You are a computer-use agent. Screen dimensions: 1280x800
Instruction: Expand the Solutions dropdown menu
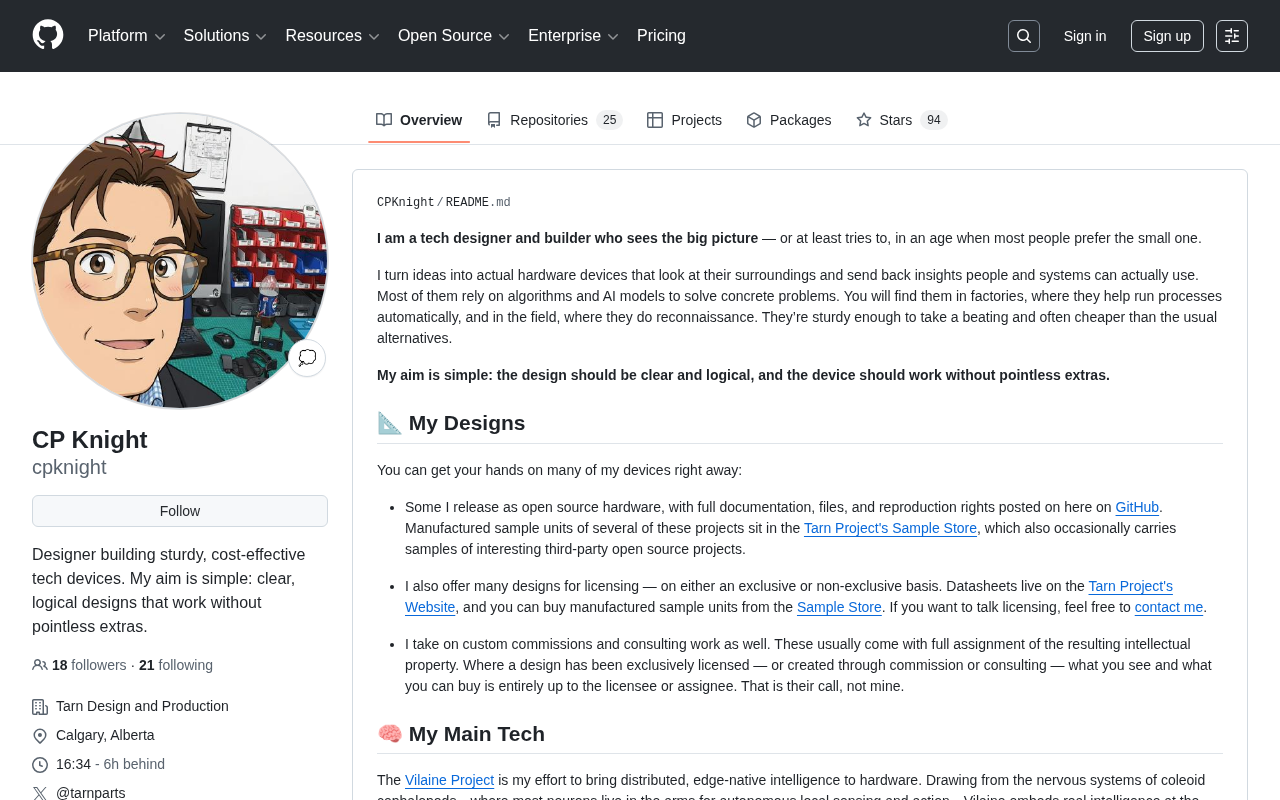pyautogui.click(x=226, y=36)
